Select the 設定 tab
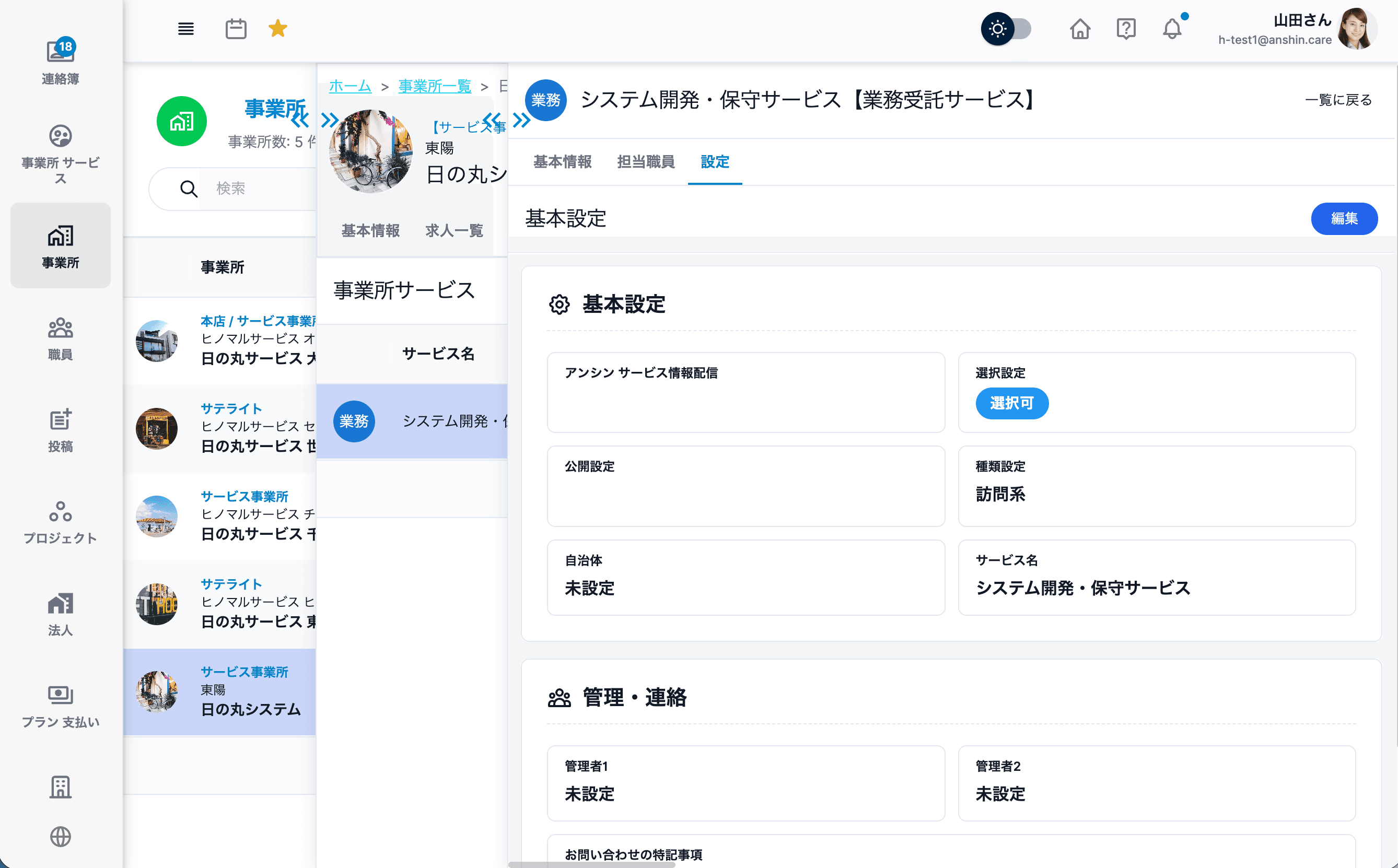The width and height of the screenshot is (1398, 868). (x=715, y=162)
